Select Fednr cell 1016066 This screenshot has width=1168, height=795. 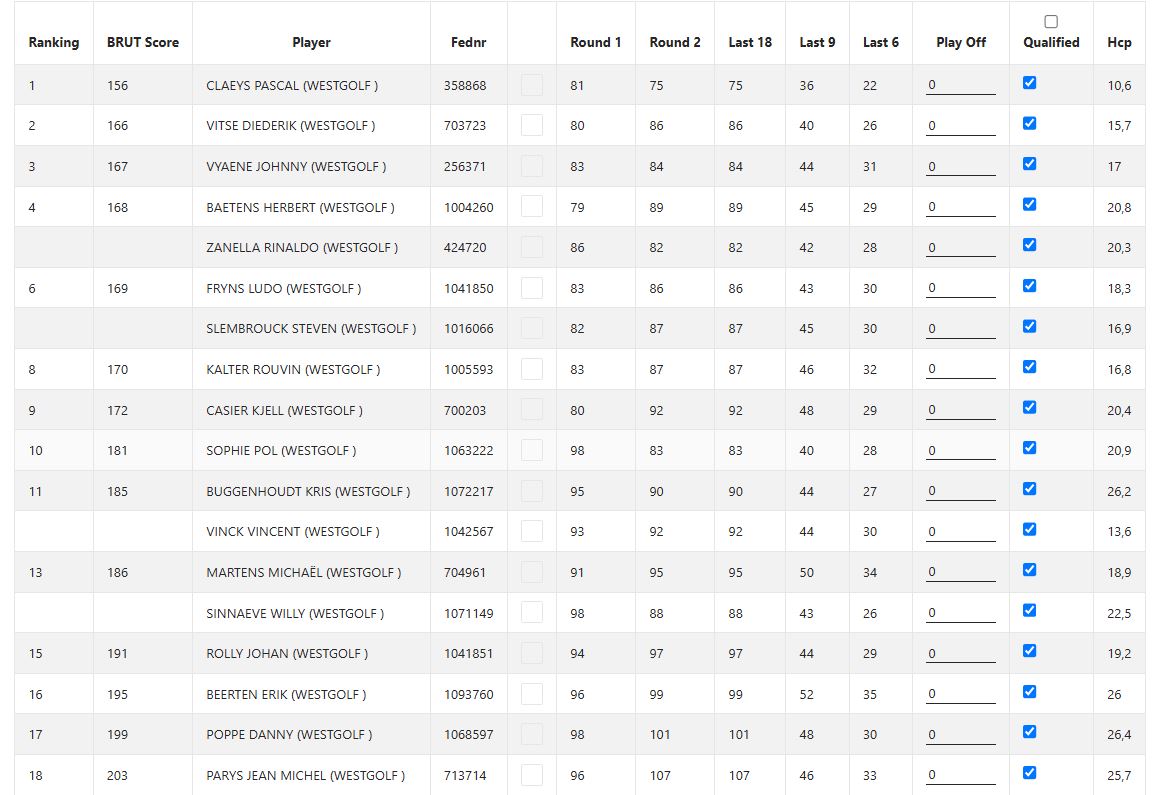click(469, 329)
